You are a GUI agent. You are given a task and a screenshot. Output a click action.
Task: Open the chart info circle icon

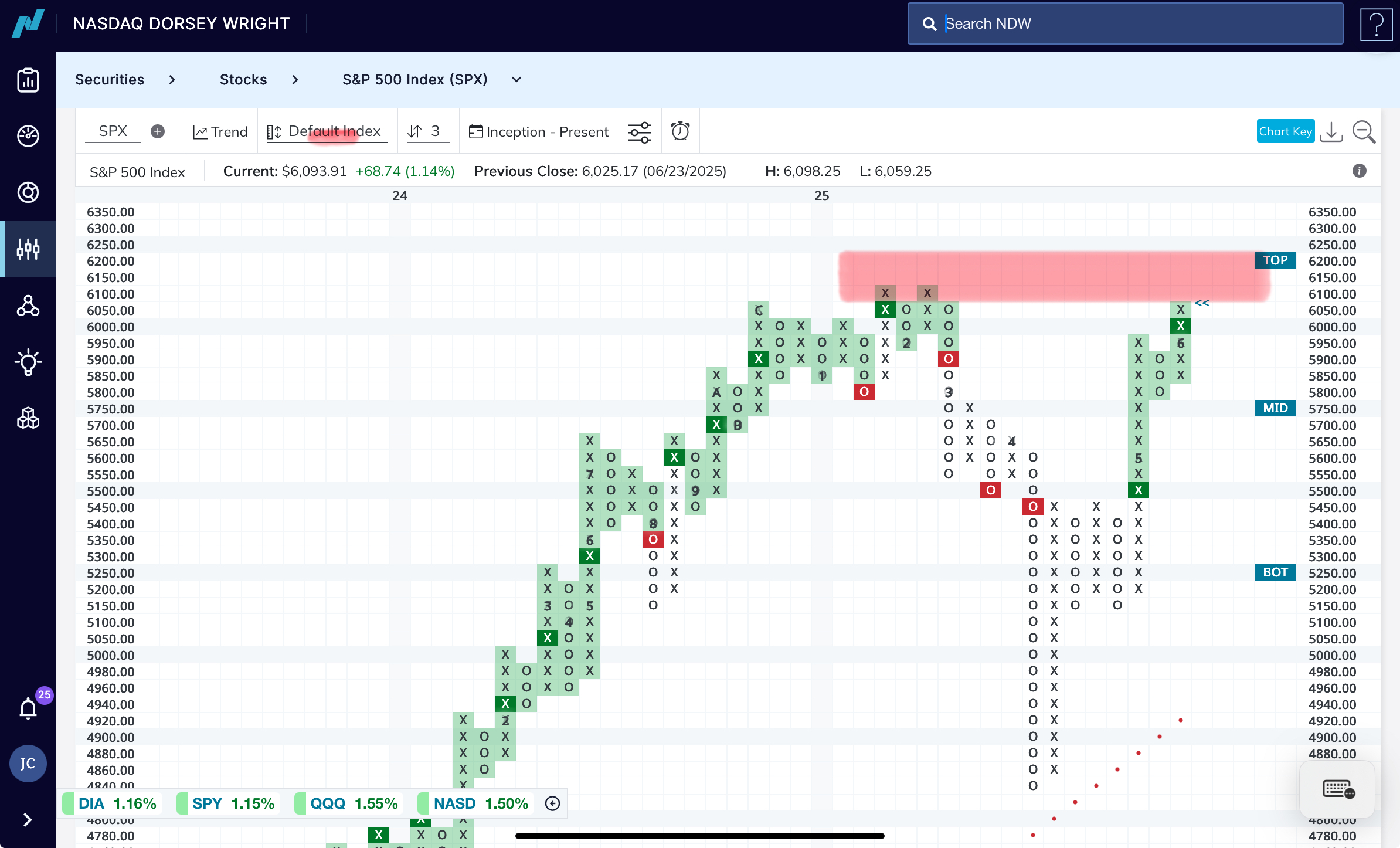point(1360,171)
